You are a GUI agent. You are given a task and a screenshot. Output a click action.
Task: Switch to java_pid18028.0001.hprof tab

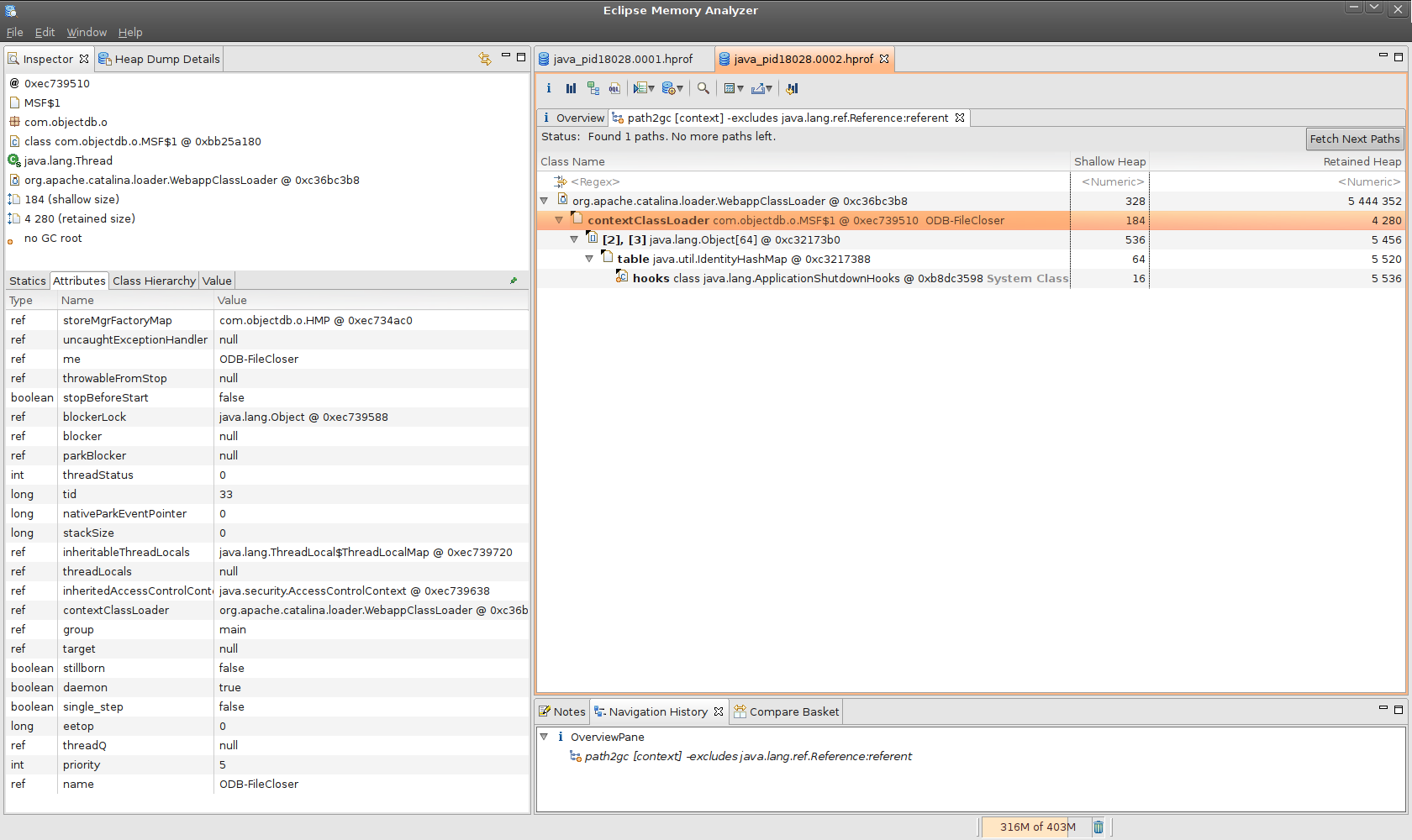tap(623, 59)
